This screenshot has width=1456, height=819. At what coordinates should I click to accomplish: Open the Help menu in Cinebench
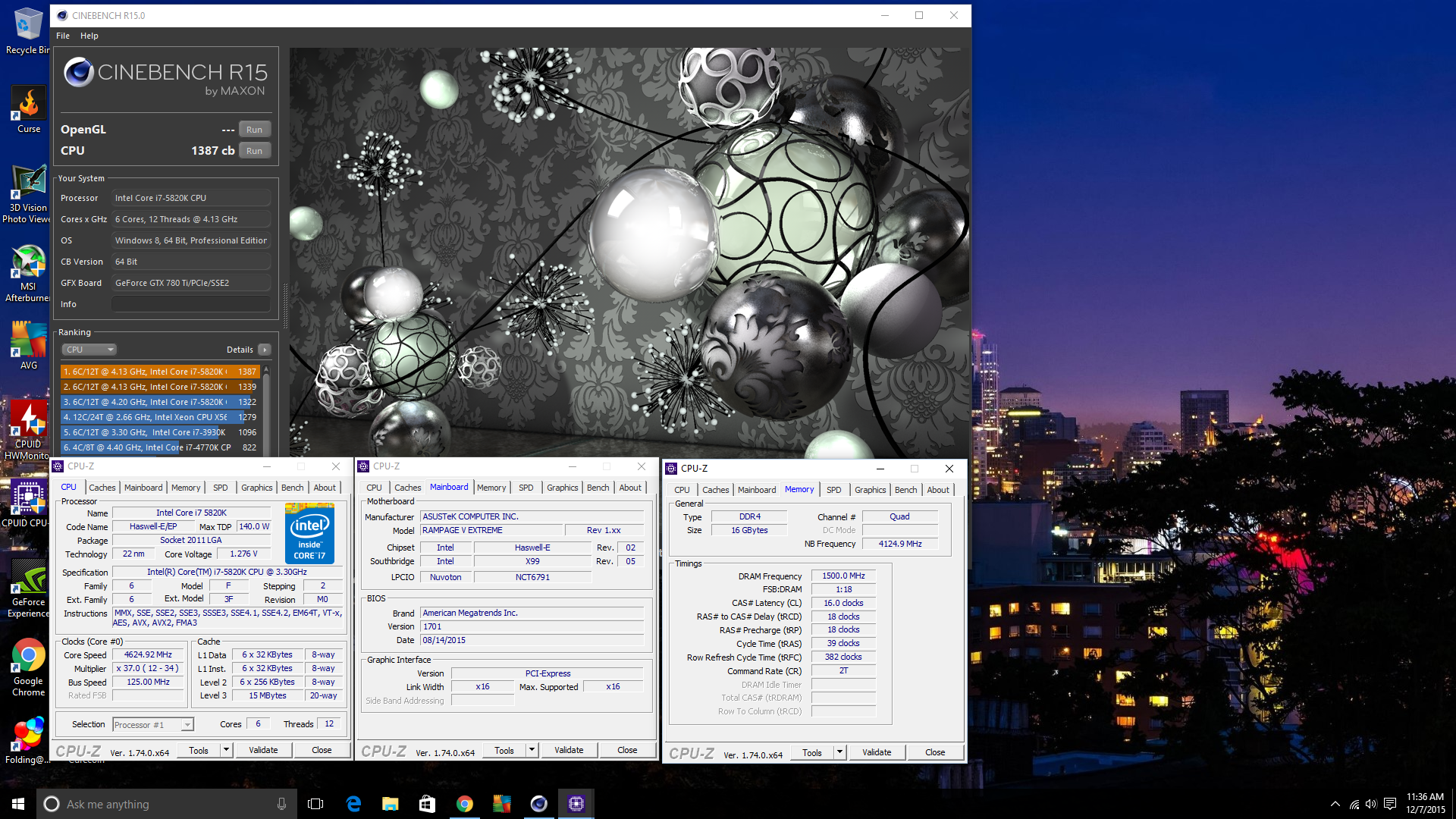[x=89, y=36]
